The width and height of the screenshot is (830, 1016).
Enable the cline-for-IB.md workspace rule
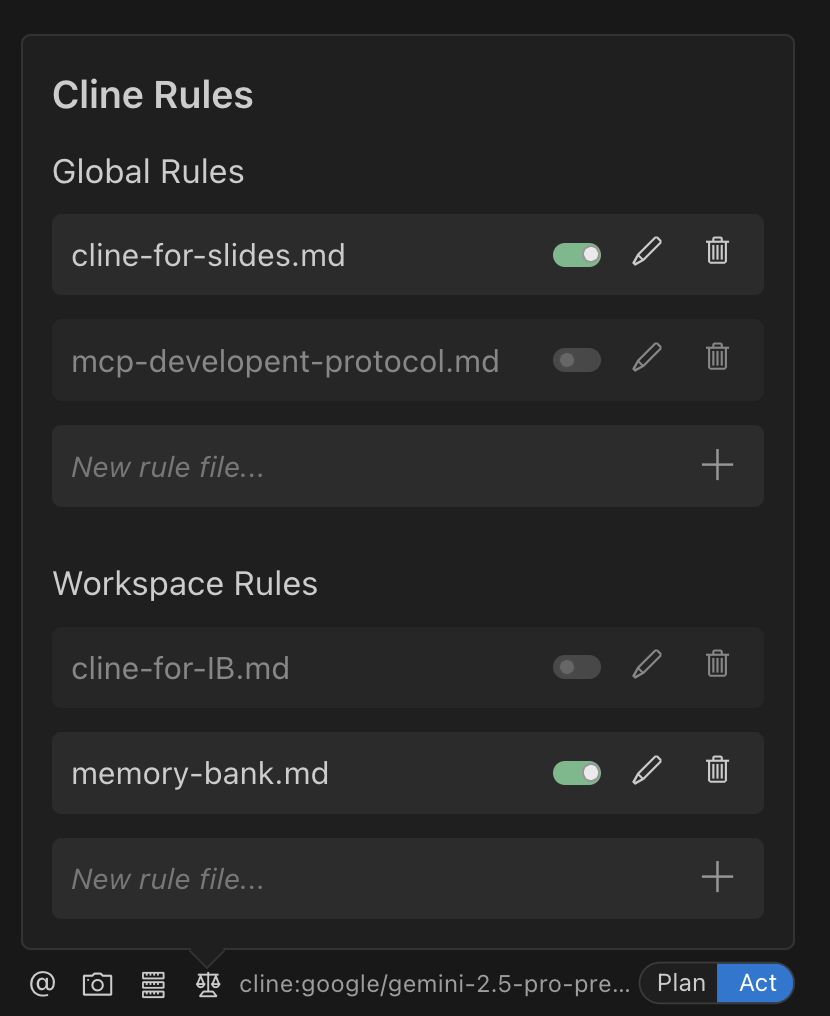(577, 666)
